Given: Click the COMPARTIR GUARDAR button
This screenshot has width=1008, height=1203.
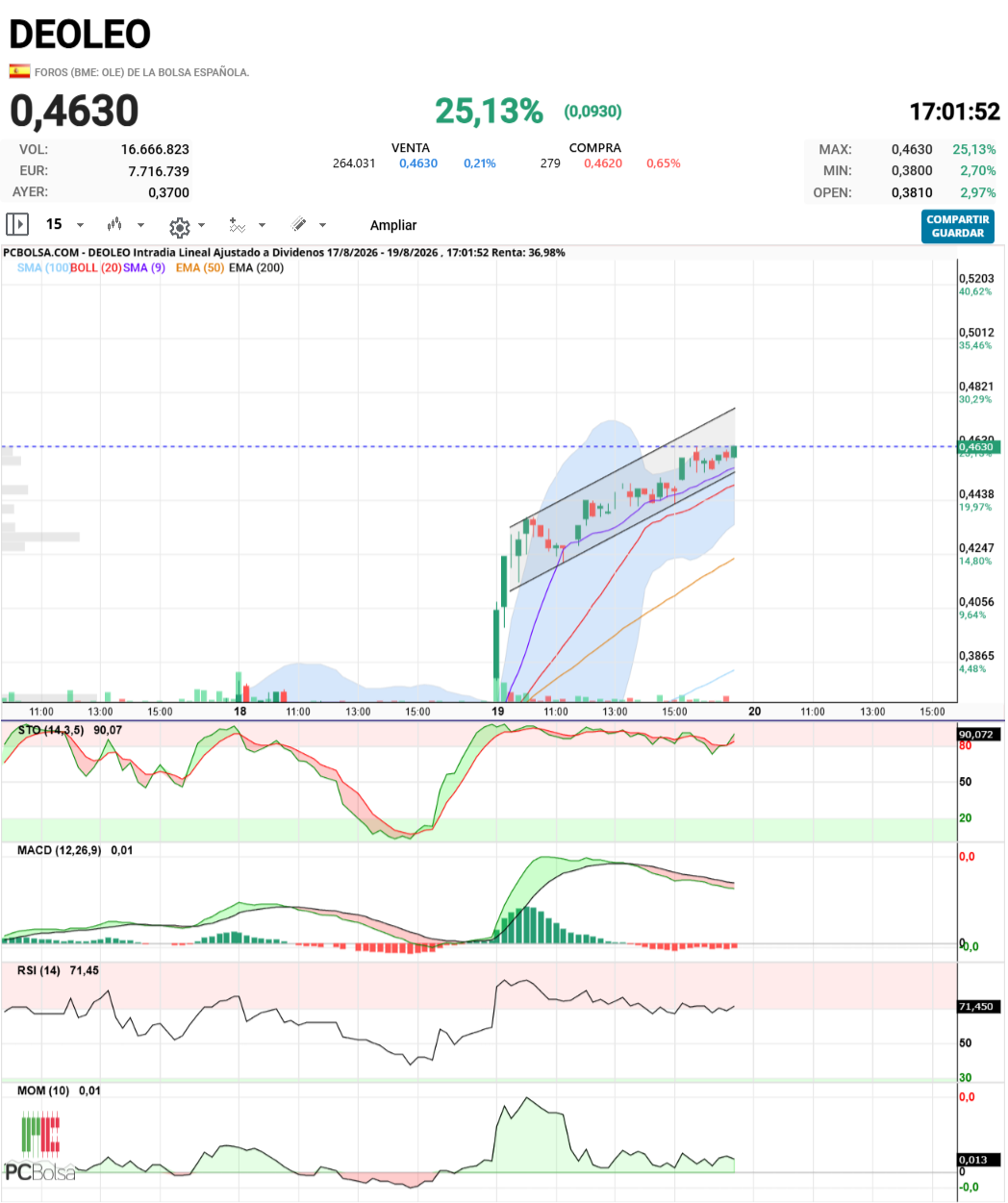Looking at the screenshot, I should tap(958, 226).
